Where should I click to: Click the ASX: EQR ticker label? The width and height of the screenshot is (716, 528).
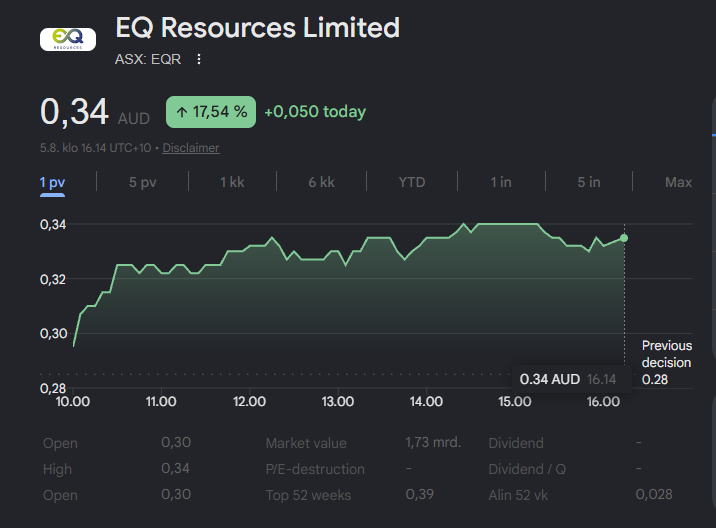(x=148, y=59)
